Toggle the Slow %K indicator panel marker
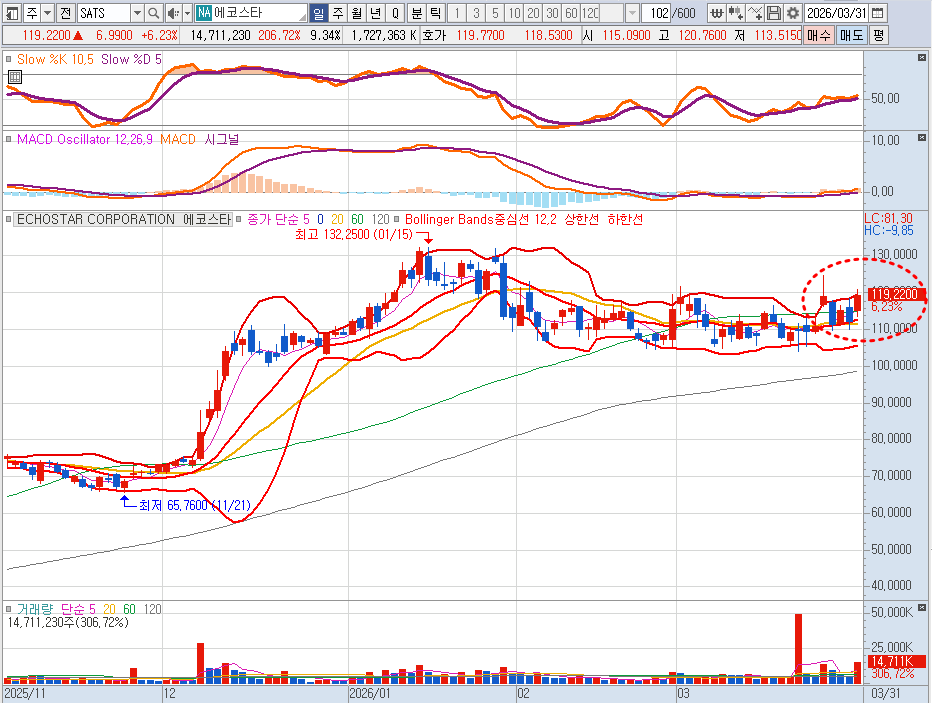932x703 pixels. coord(9,60)
